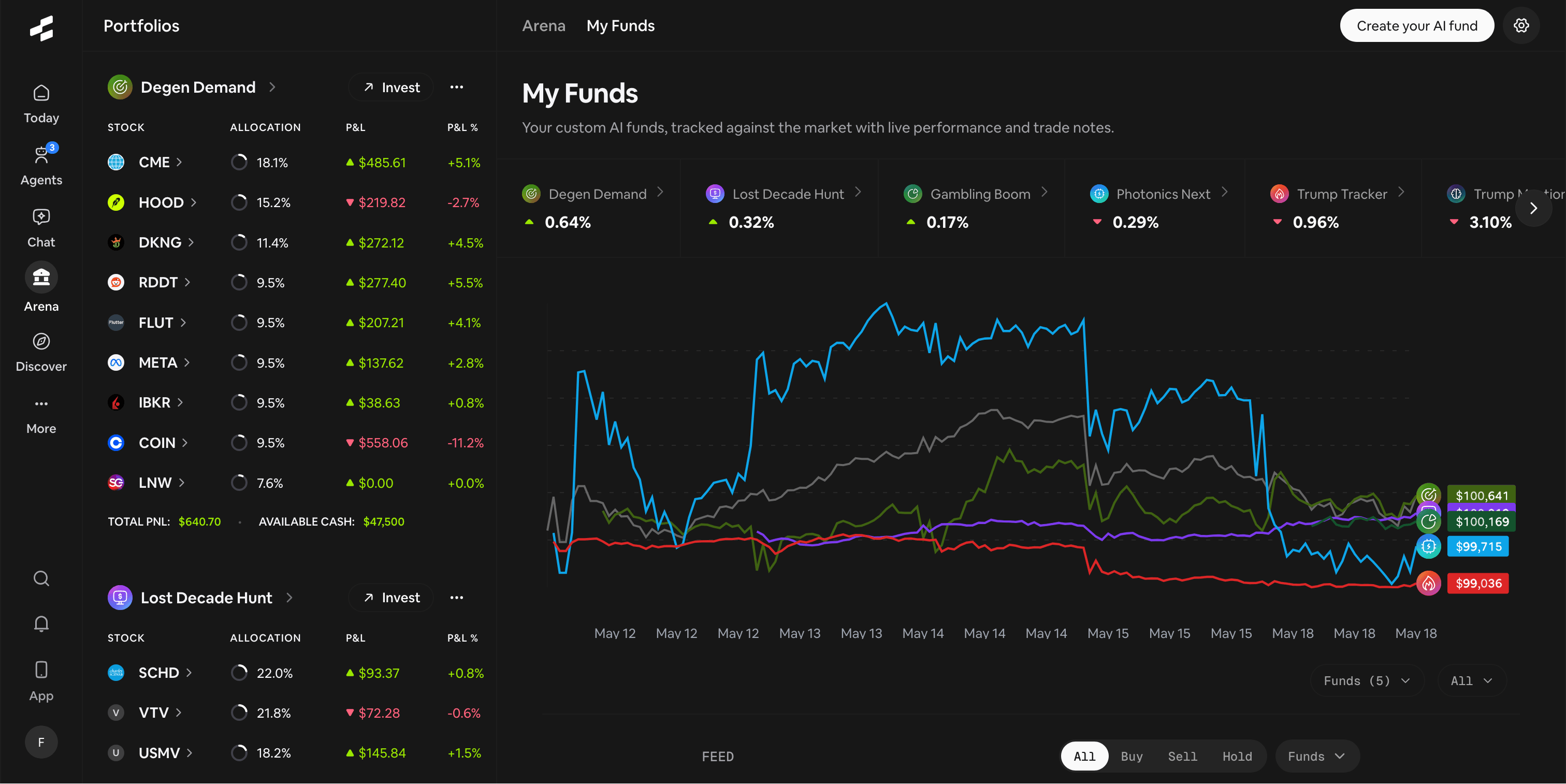Click Invest for Degen Demand
This screenshot has height=784, width=1566.
pyautogui.click(x=391, y=87)
